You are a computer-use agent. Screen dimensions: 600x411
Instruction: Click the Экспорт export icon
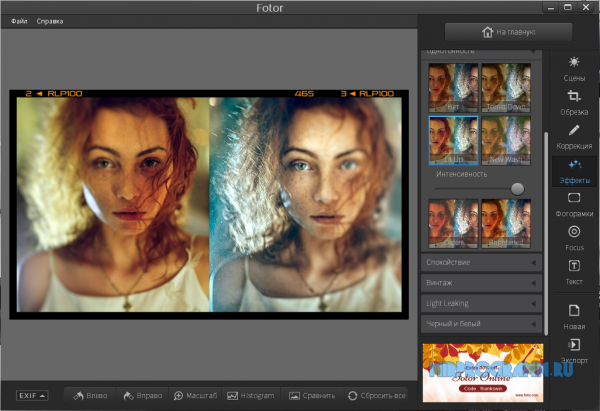click(x=574, y=350)
